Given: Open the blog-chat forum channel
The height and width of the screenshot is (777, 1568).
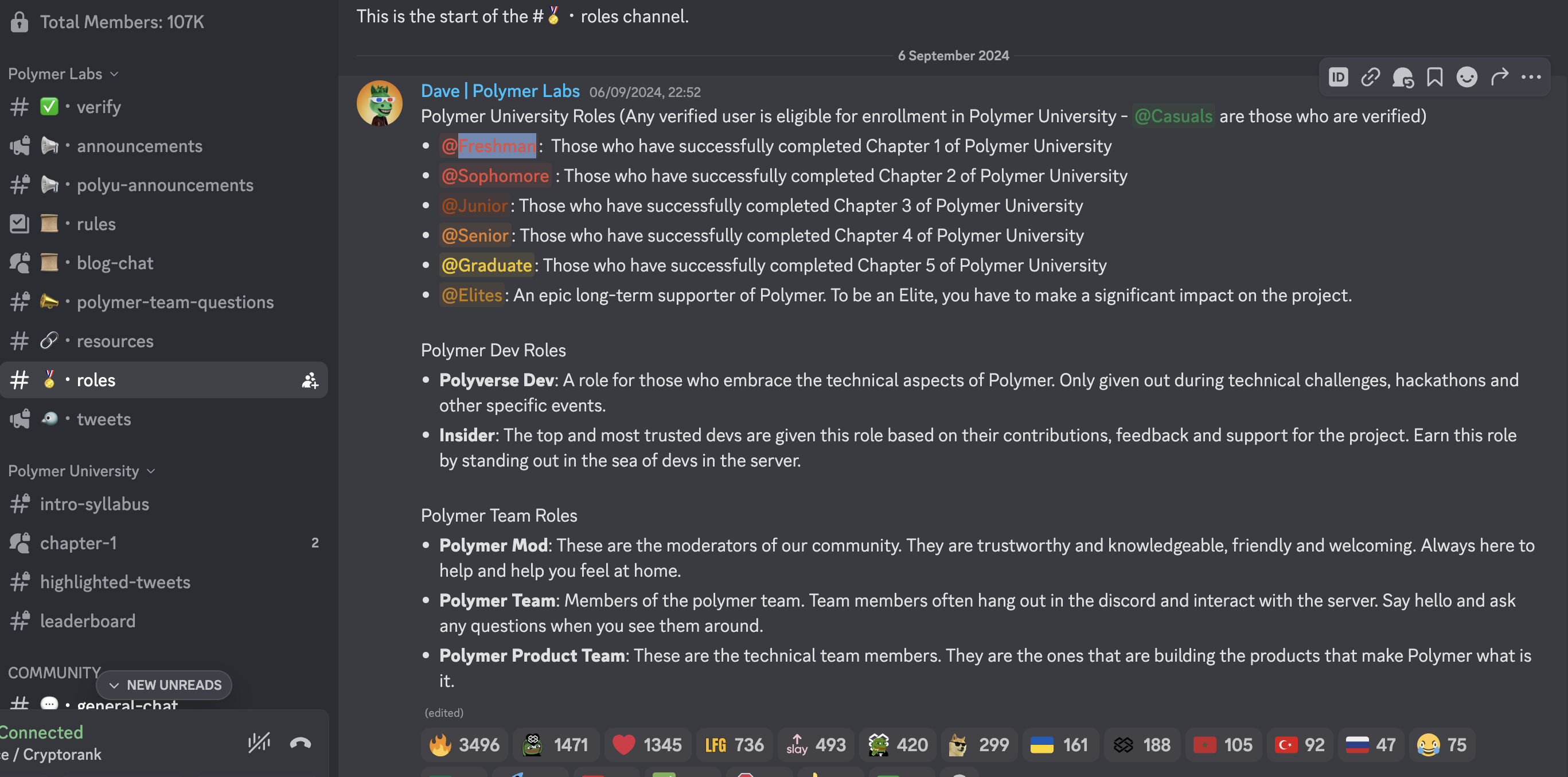Looking at the screenshot, I should 163,263.
